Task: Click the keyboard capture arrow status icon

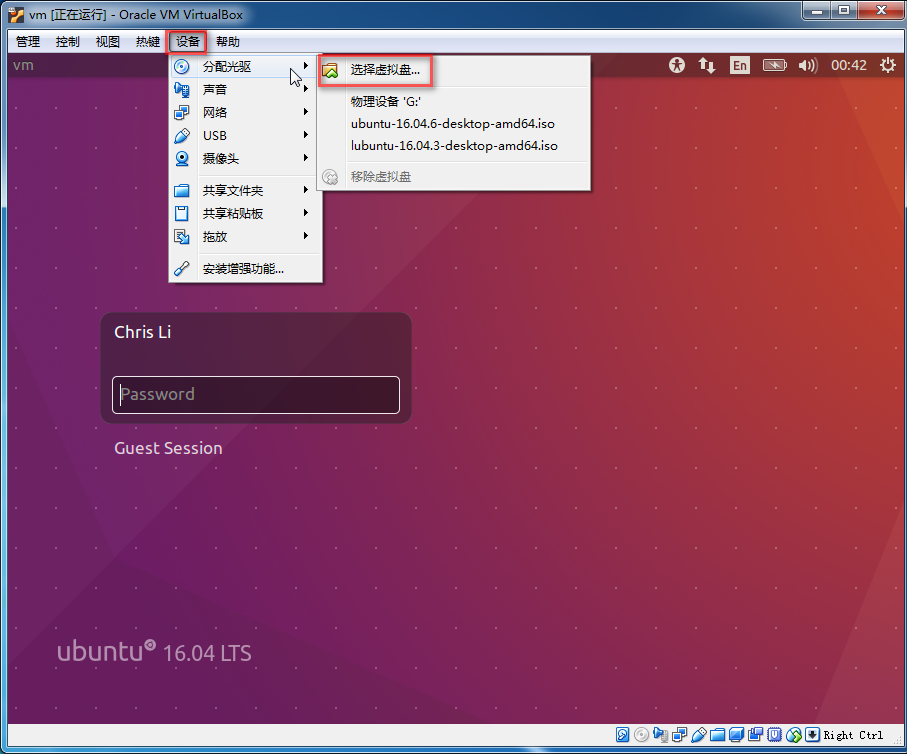Action: coord(813,735)
